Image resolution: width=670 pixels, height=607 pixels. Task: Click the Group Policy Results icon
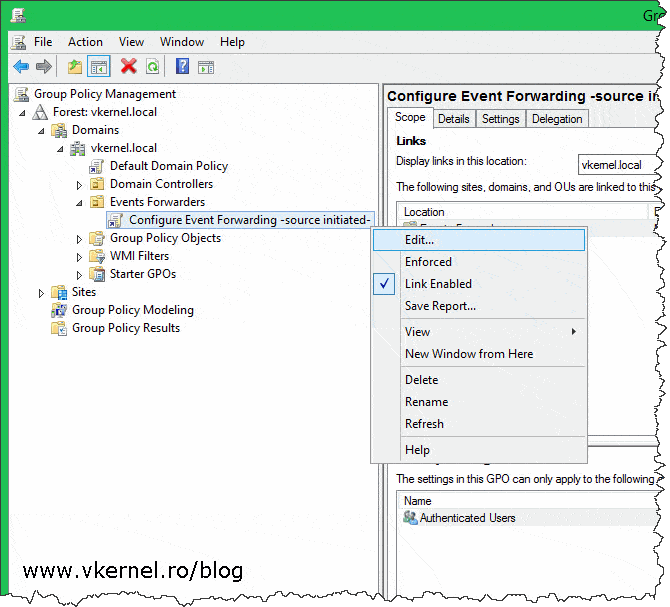point(59,328)
